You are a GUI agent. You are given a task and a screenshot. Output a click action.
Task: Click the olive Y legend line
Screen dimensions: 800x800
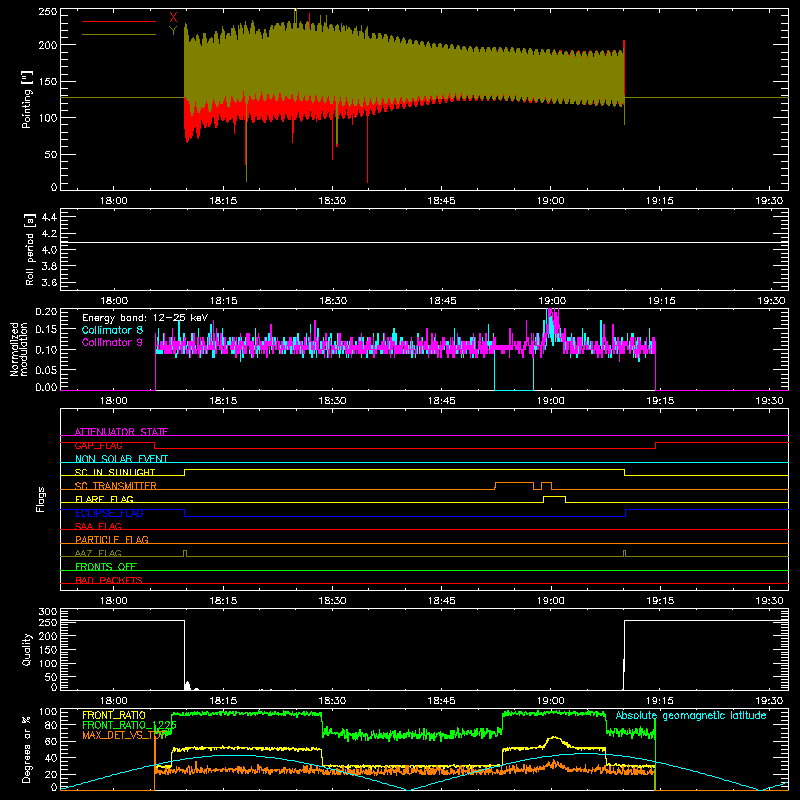(x=119, y=34)
